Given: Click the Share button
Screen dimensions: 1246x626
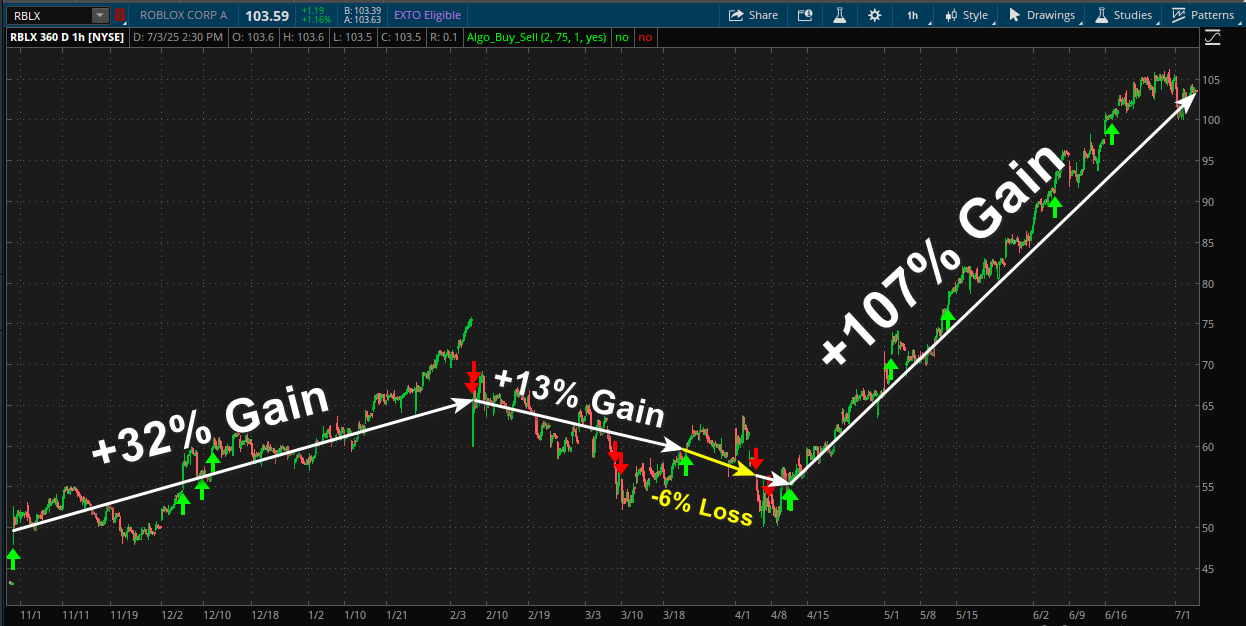Looking at the screenshot, I should click(753, 15).
